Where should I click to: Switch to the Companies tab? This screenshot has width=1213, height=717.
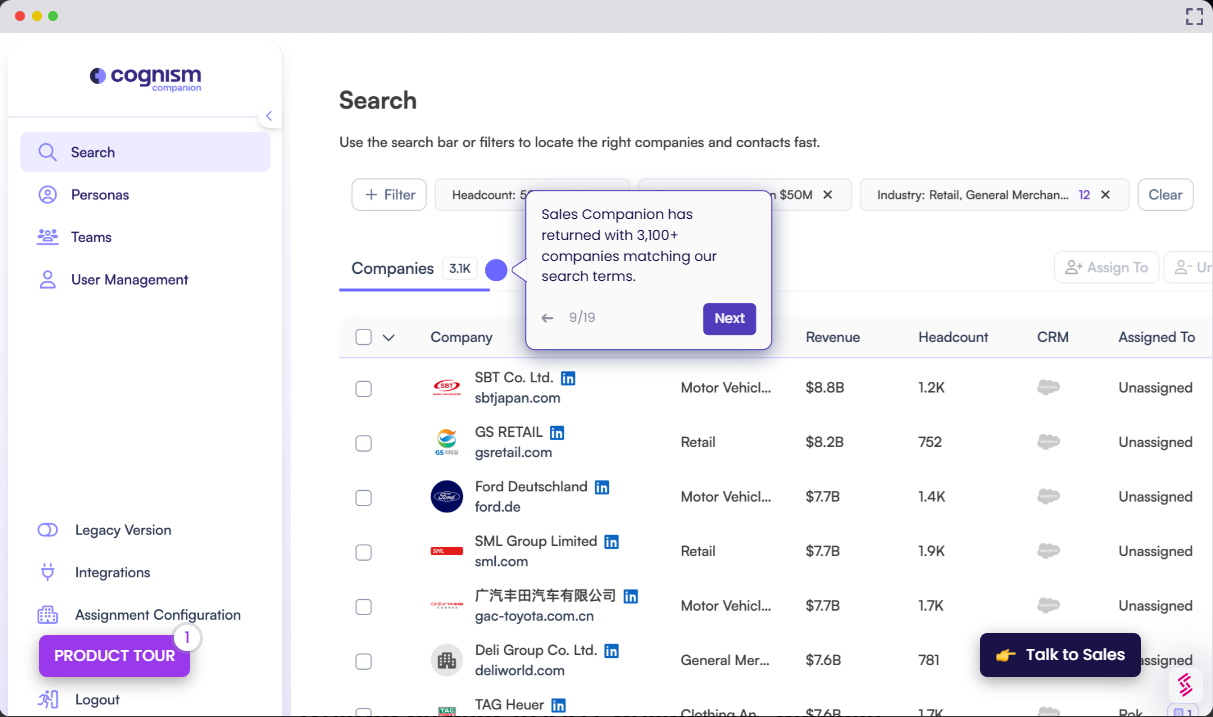tap(393, 268)
